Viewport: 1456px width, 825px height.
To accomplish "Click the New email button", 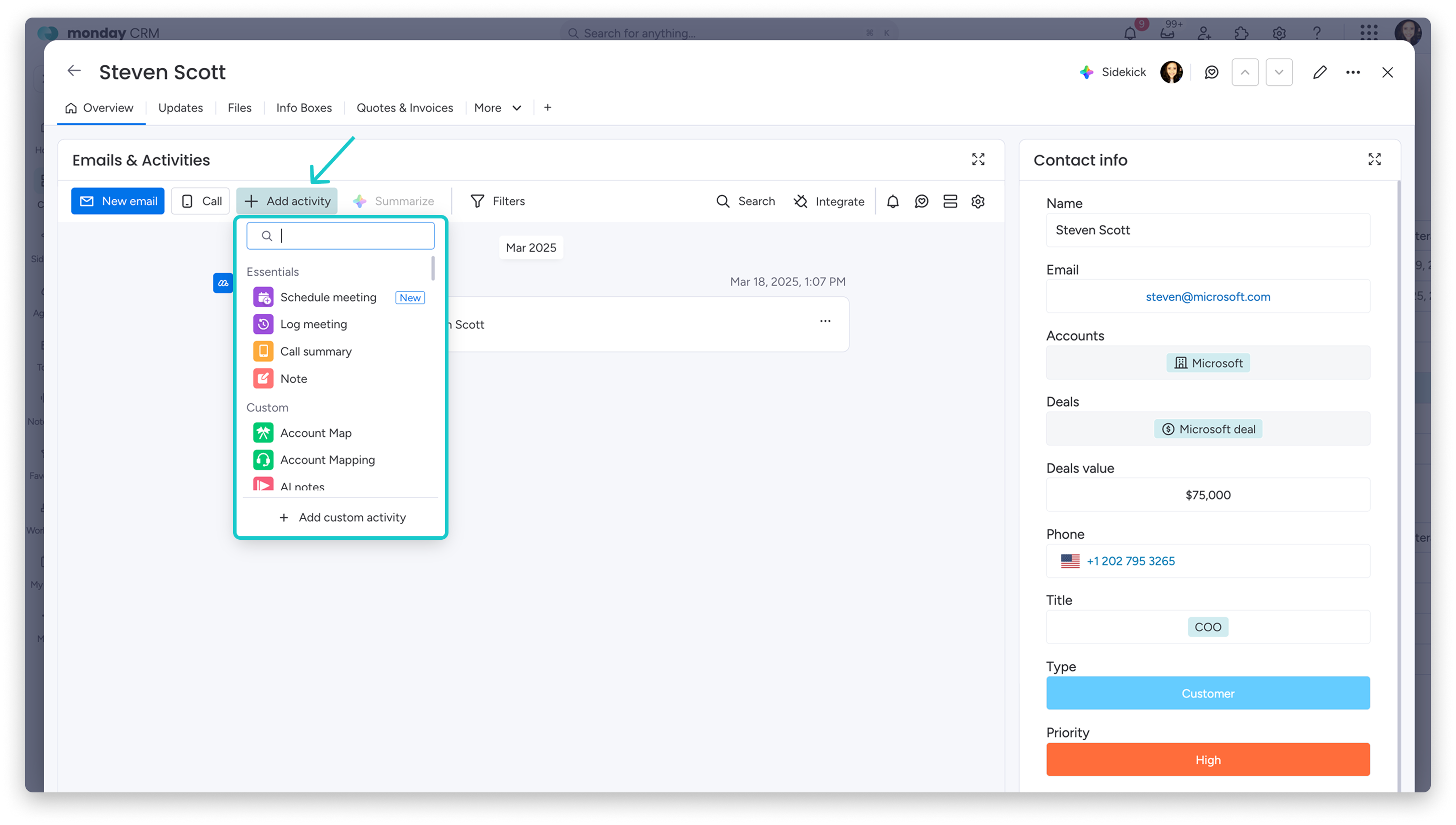I will coord(118,201).
